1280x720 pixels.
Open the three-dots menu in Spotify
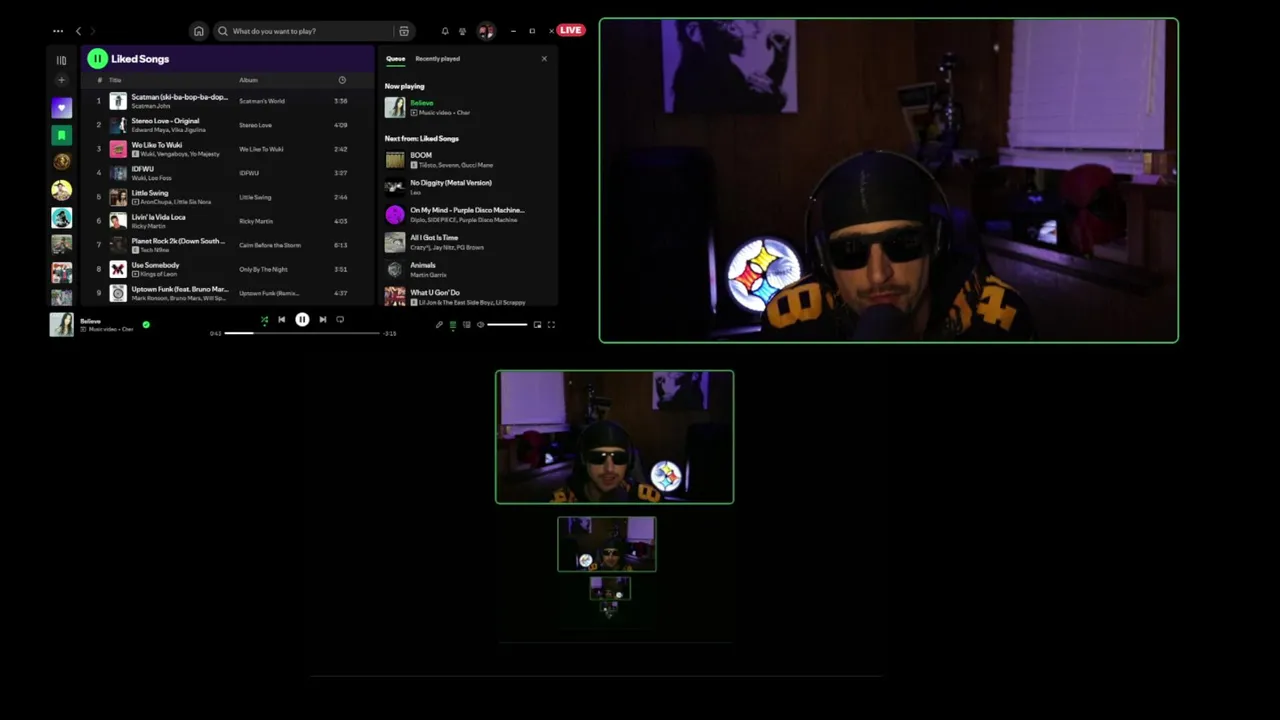58,31
